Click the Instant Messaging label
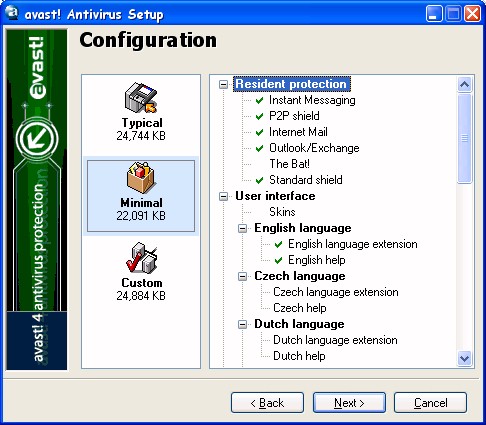The width and height of the screenshot is (486, 425). (312, 100)
